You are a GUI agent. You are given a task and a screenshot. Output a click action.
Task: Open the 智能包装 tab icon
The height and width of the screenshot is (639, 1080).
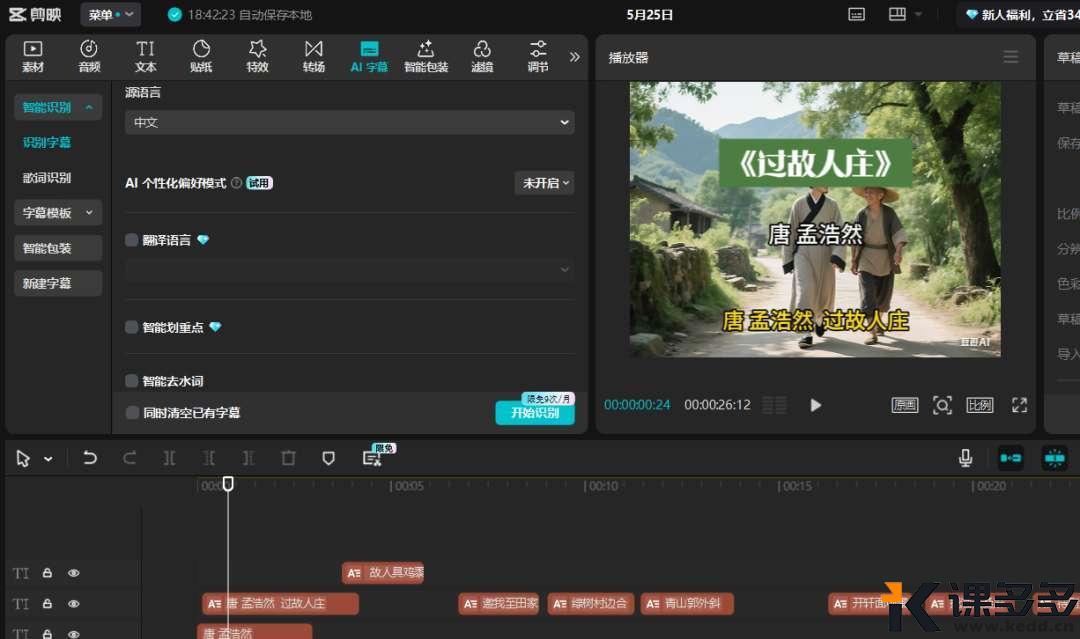(426, 56)
